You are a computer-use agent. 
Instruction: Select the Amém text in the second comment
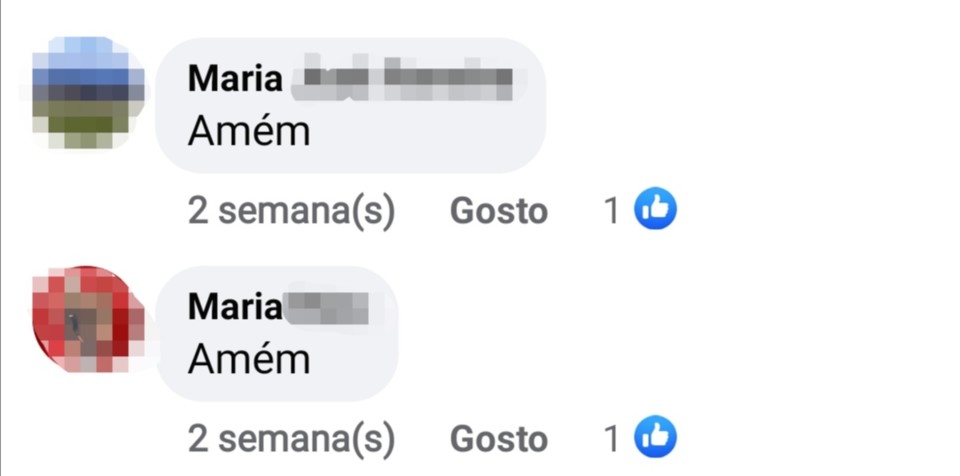pyautogui.click(x=249, y=358)
